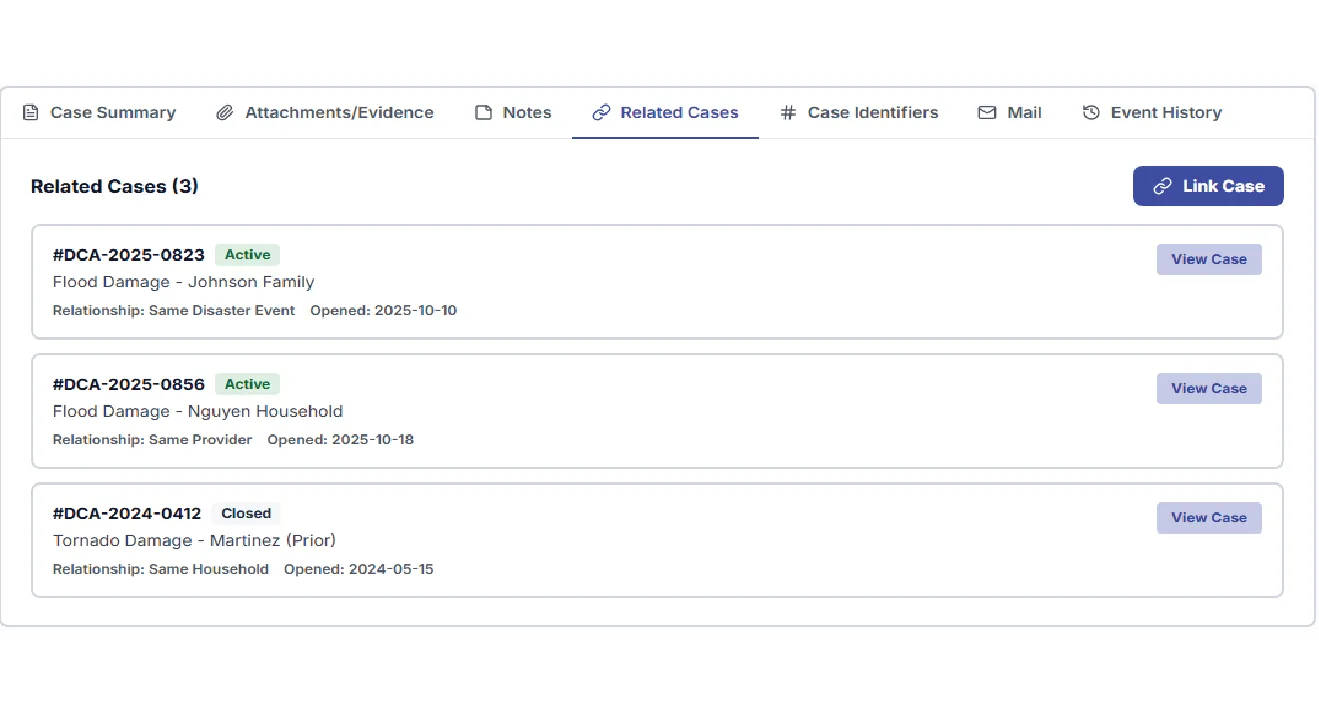The width and height of the screenshot is (1319, 714).
Task: View case #DCA-2024-0412
Action: (x=1209, y=517)
